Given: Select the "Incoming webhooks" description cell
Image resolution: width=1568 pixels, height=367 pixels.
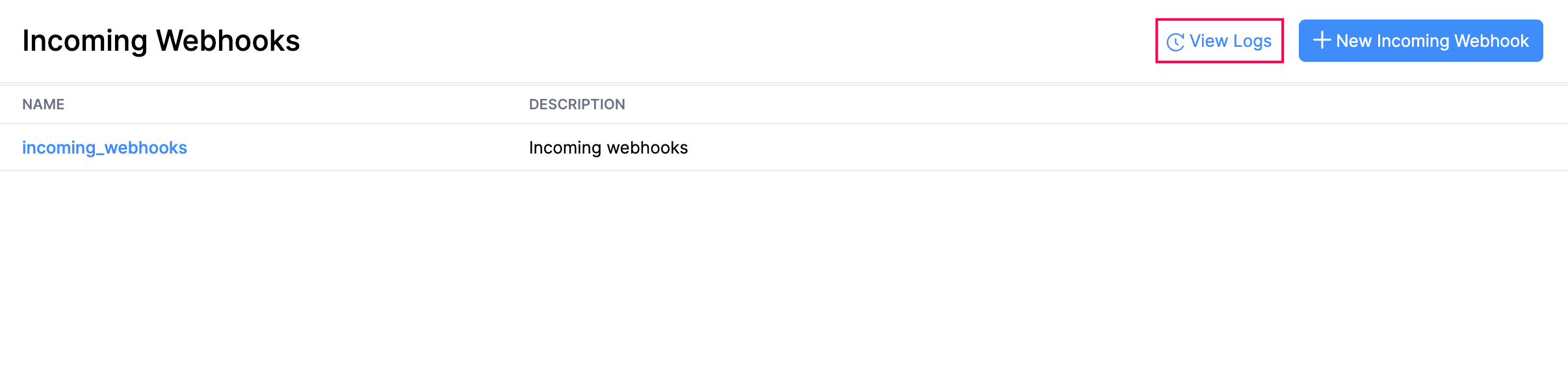Looking at the screenshot, I should pos(608,148).
